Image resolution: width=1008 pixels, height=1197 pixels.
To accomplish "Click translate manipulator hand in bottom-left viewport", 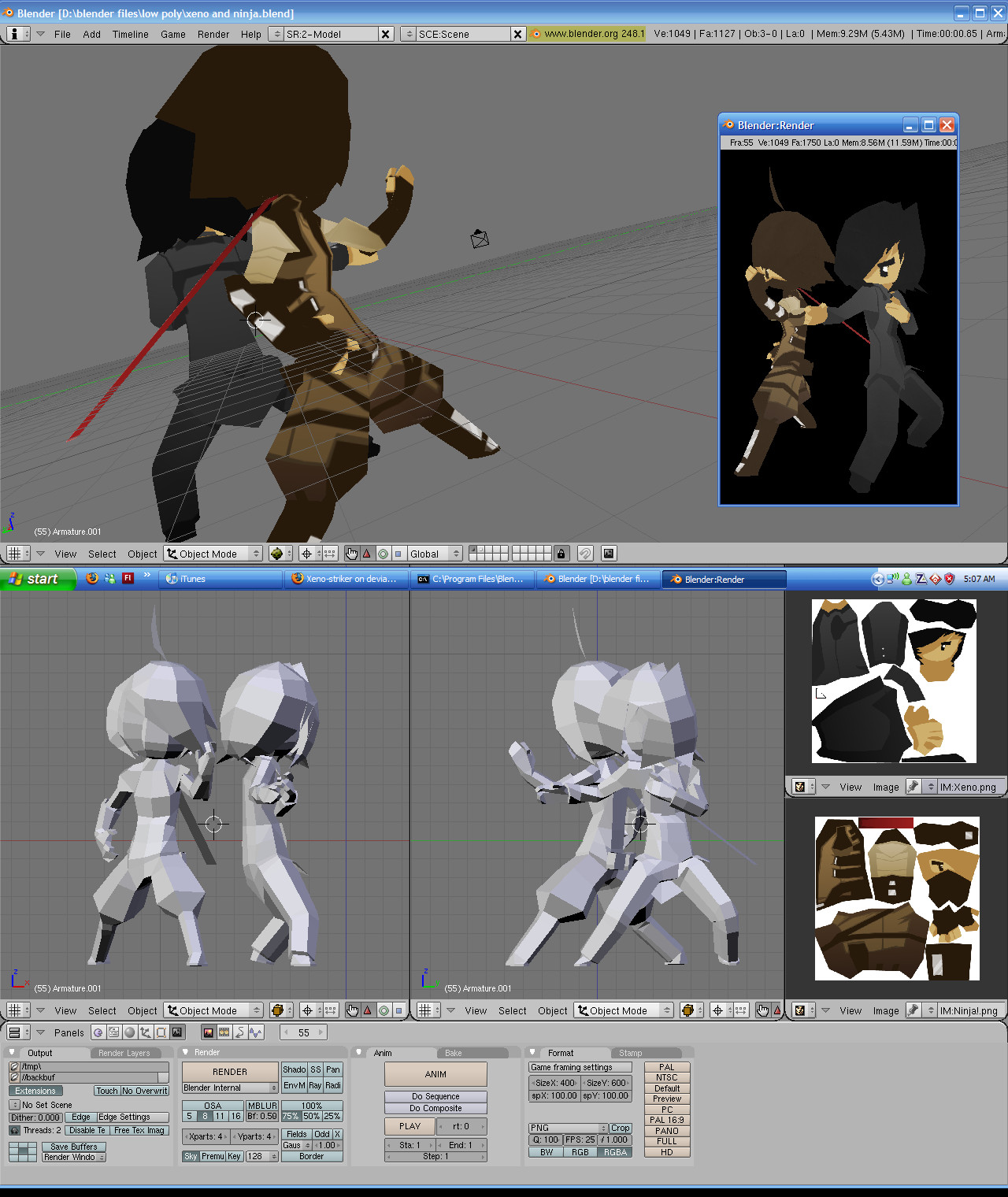I will [353, 1010].
